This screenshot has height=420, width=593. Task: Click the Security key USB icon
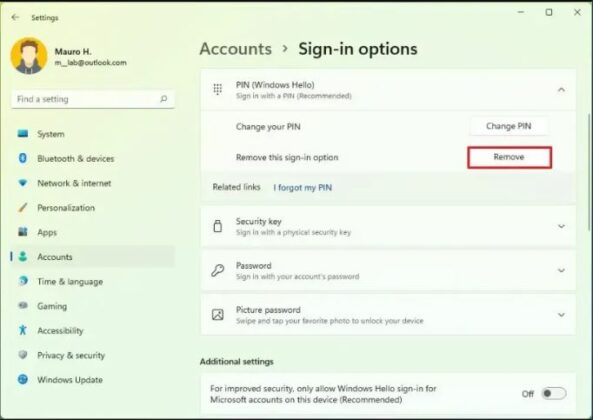click(x=217, y=226)
